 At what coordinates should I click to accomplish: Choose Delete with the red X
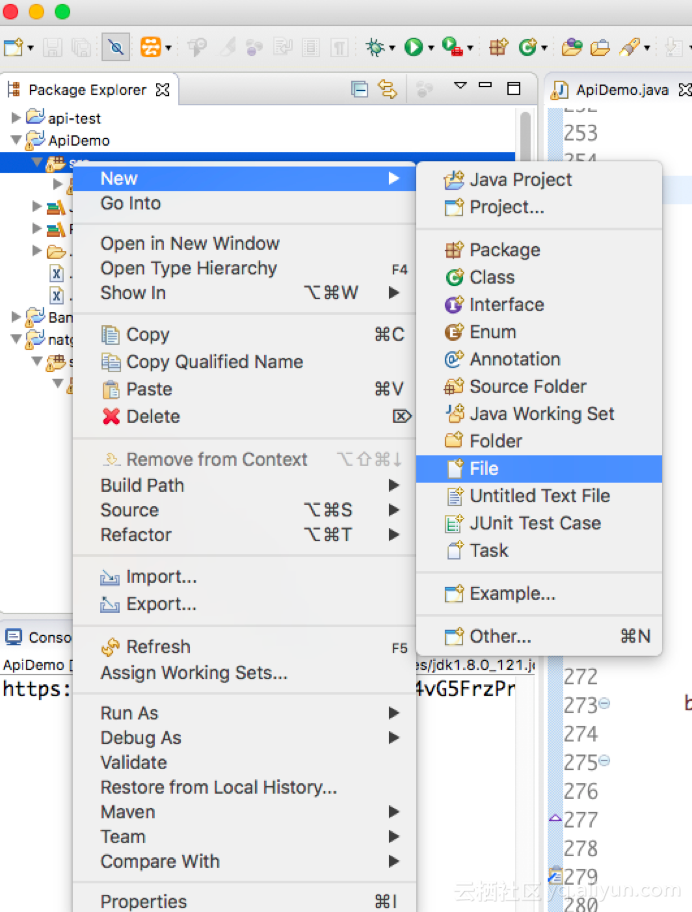pos(244,416)
